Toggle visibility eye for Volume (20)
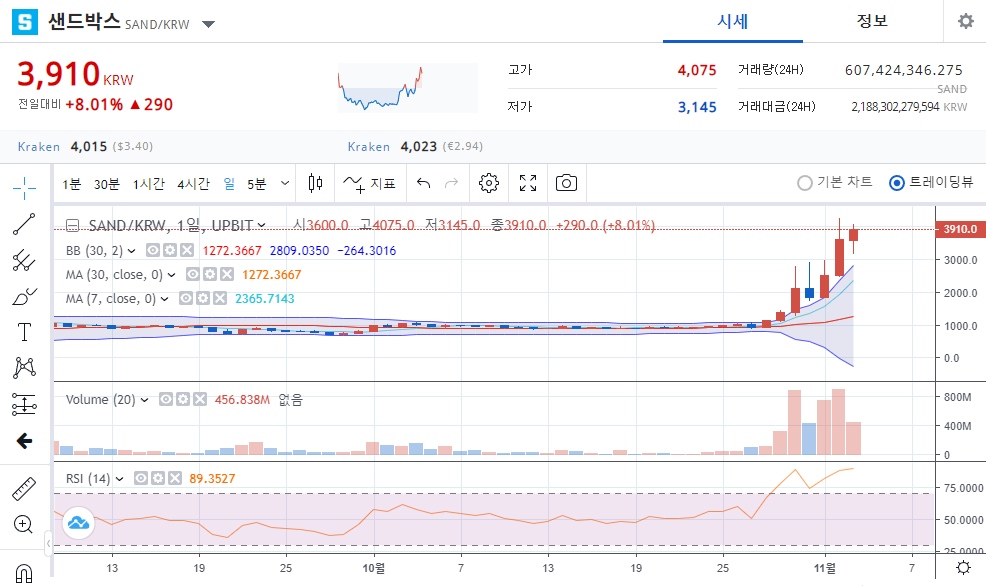Image resolution: width=986 pixels, height=586 pixels. point(165,399)
